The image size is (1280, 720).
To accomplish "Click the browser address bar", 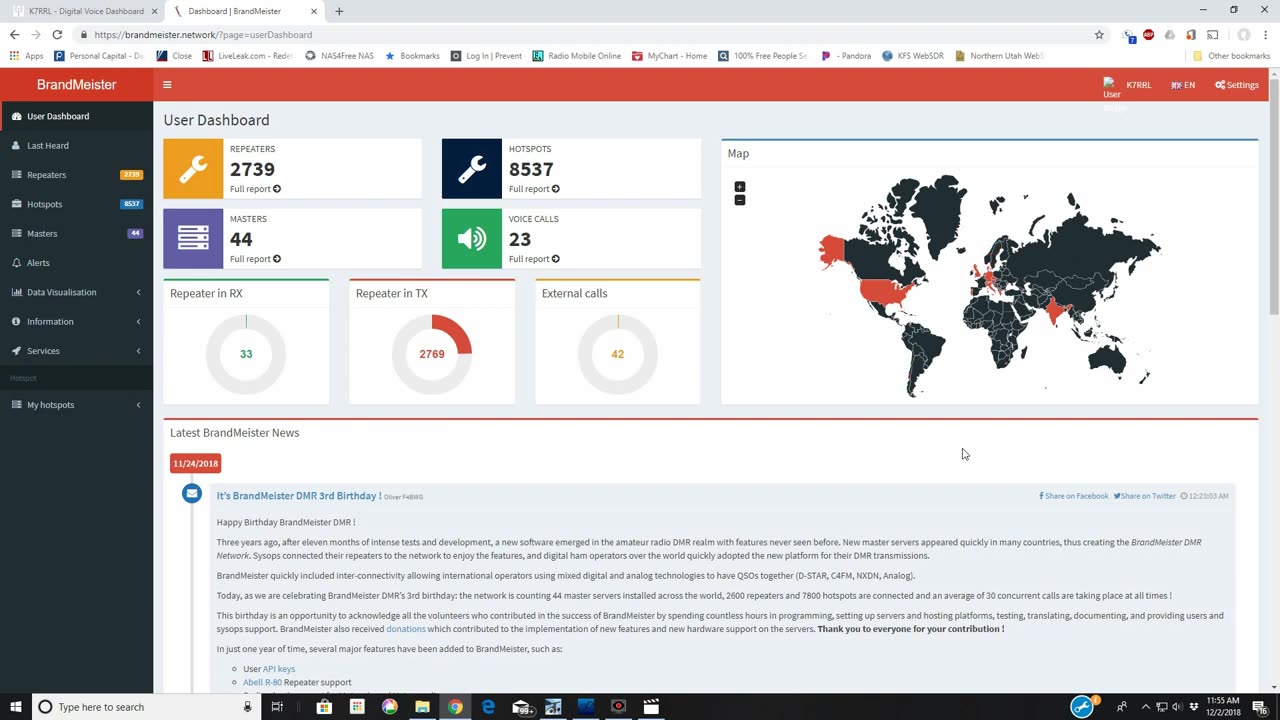I will coord(590,34).
